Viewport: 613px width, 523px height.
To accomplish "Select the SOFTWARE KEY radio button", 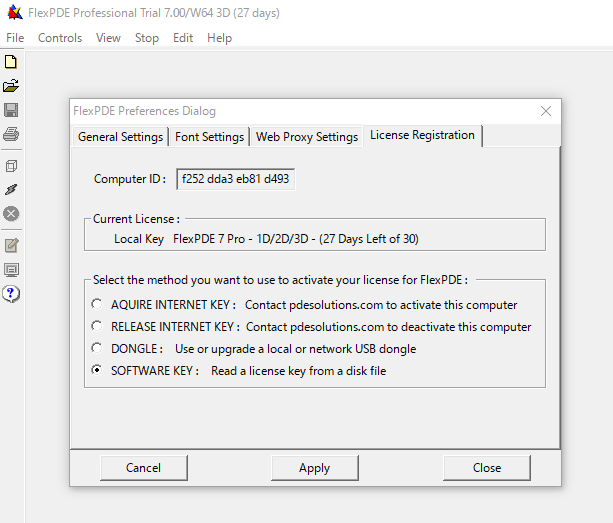I will click(96, 370).
